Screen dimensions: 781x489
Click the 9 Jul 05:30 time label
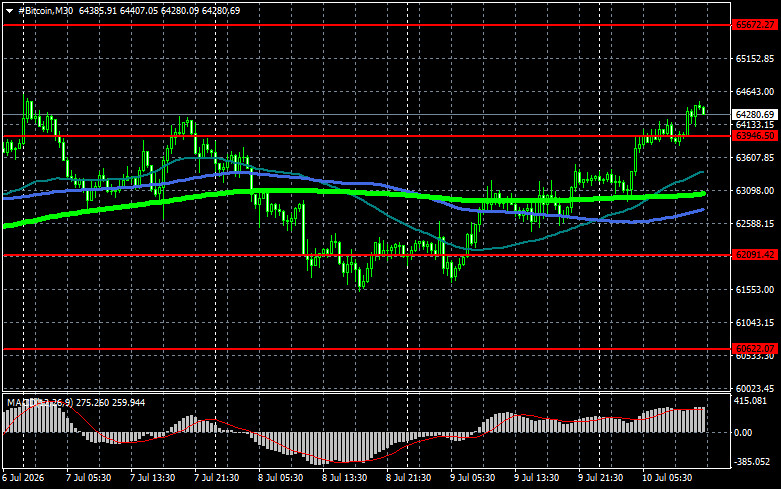coord(473,478)
